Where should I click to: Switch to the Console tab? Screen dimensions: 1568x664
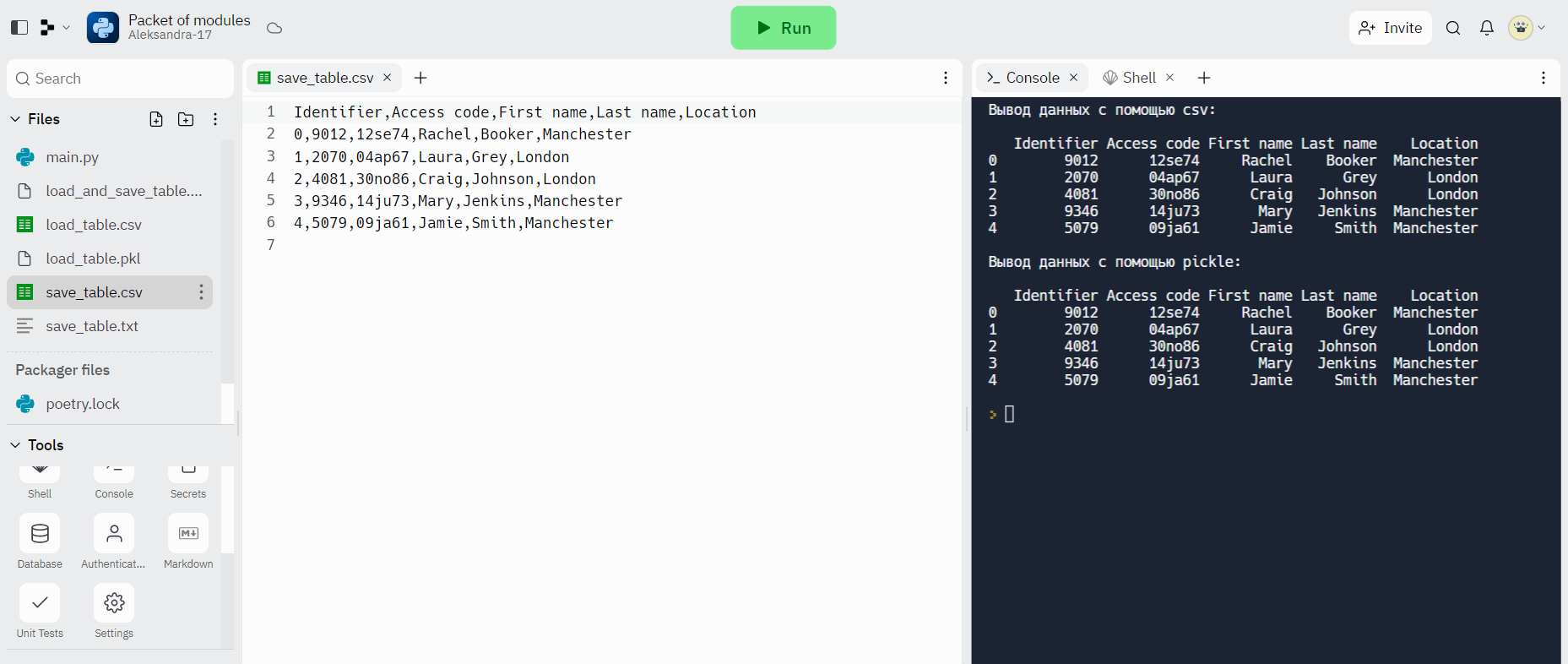[x=1032, y=78]
